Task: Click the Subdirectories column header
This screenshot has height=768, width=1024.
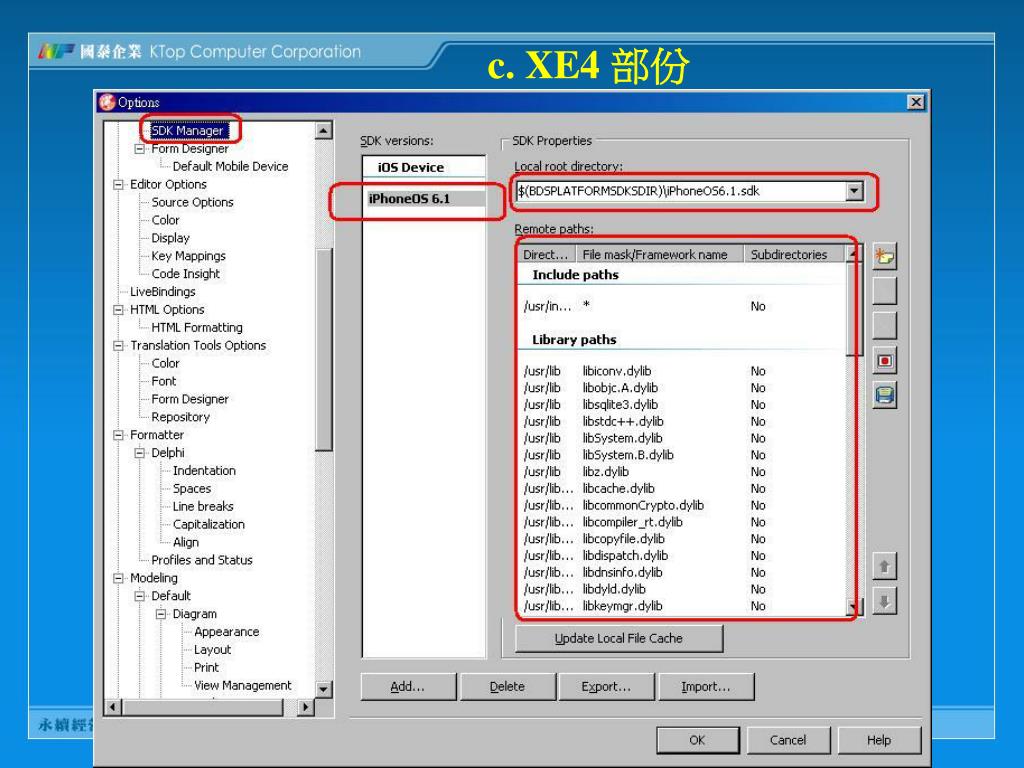Action: [795, 255]
